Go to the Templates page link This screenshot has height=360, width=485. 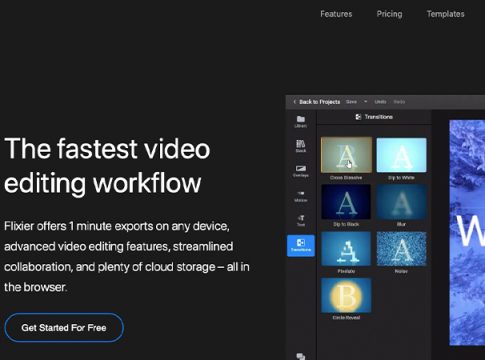click(x=446, y=14)
